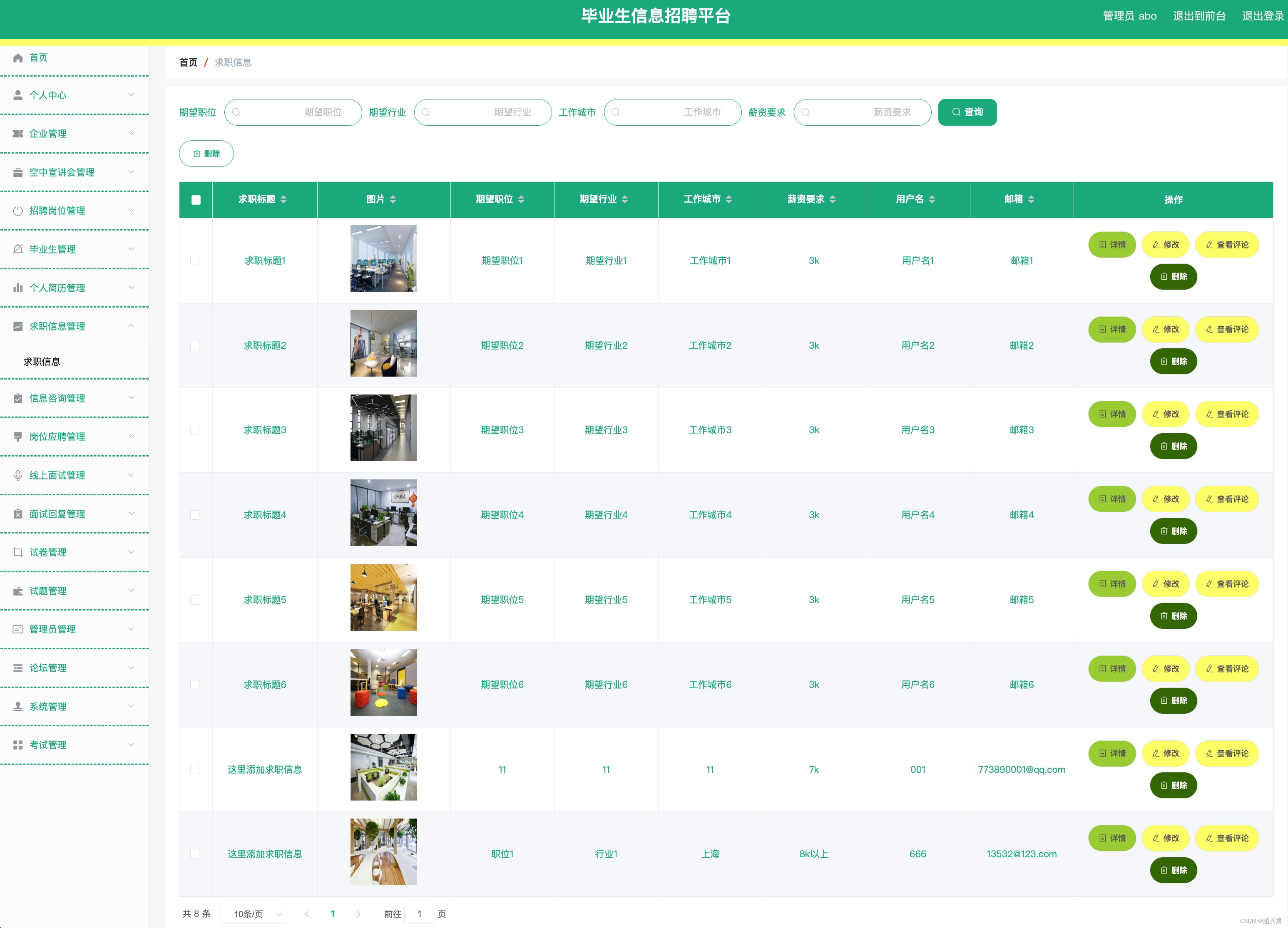The height and width of the screenshot is (928, 1288).
Task: Expand the 试卷管理 menu chevron
Action: (x=131, y=552)
